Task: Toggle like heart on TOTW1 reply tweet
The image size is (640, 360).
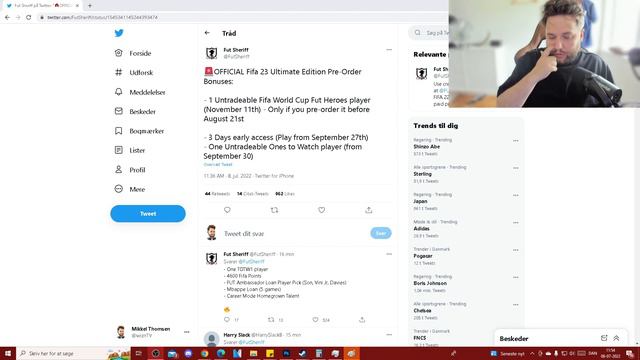Action: tap(315, 320)
